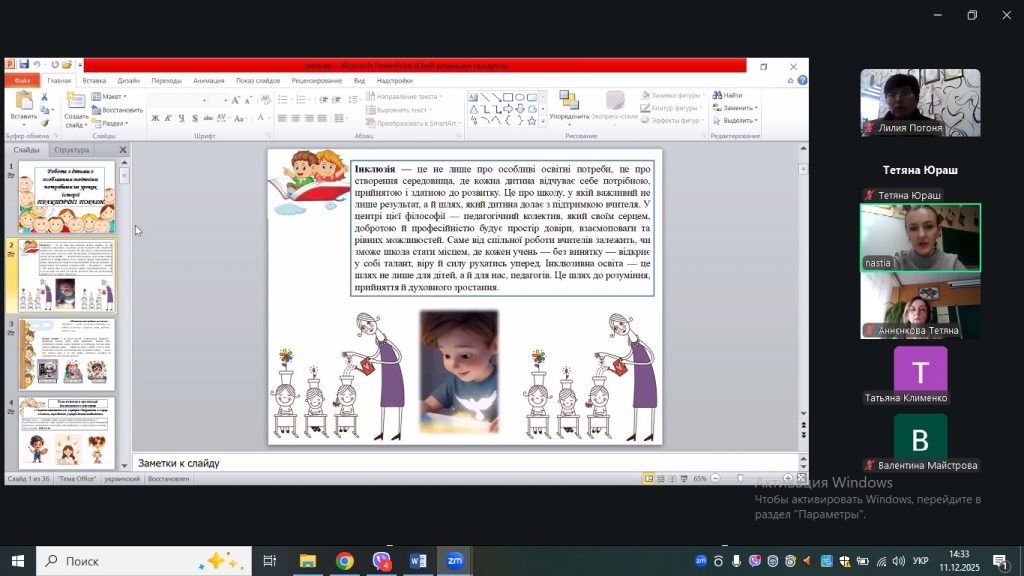
Task: Click the Cut scissors icon
Action: [x=45, y=97]
